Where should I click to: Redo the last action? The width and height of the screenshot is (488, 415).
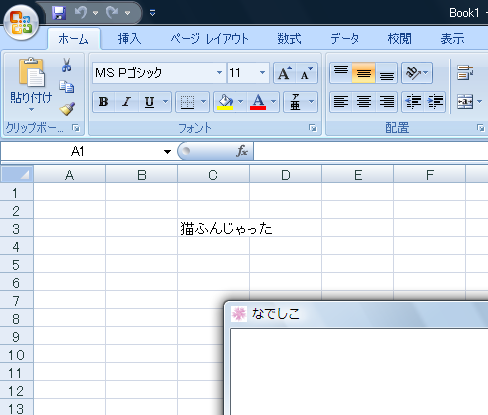click(112, 13)
